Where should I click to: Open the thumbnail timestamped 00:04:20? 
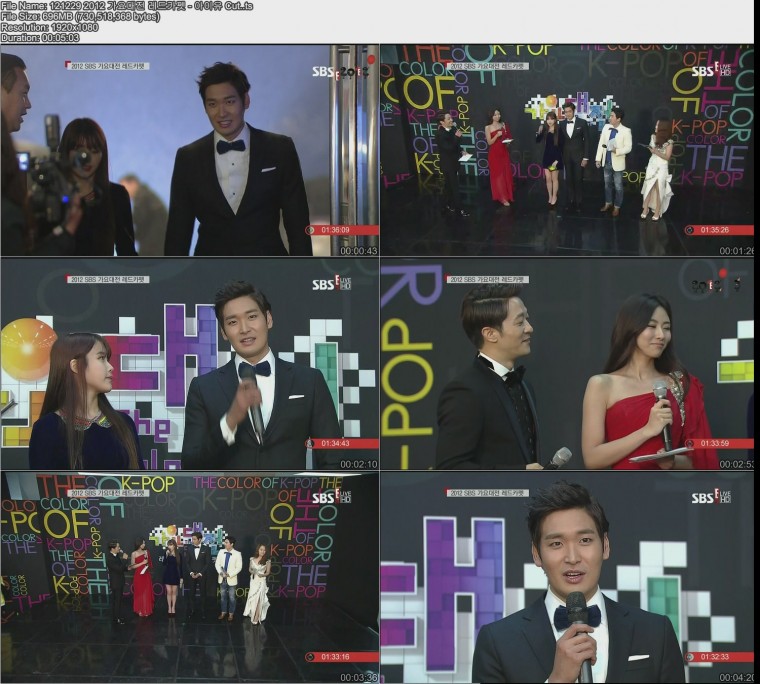pyautogui.click(x=568, y=577)
